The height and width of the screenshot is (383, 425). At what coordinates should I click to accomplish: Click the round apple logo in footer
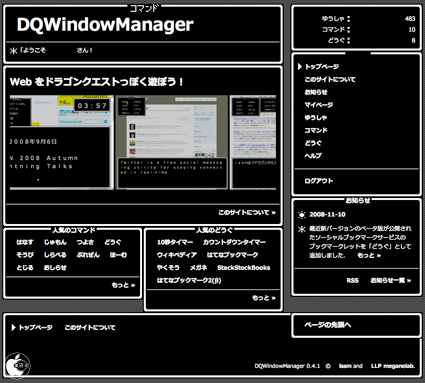17,365
